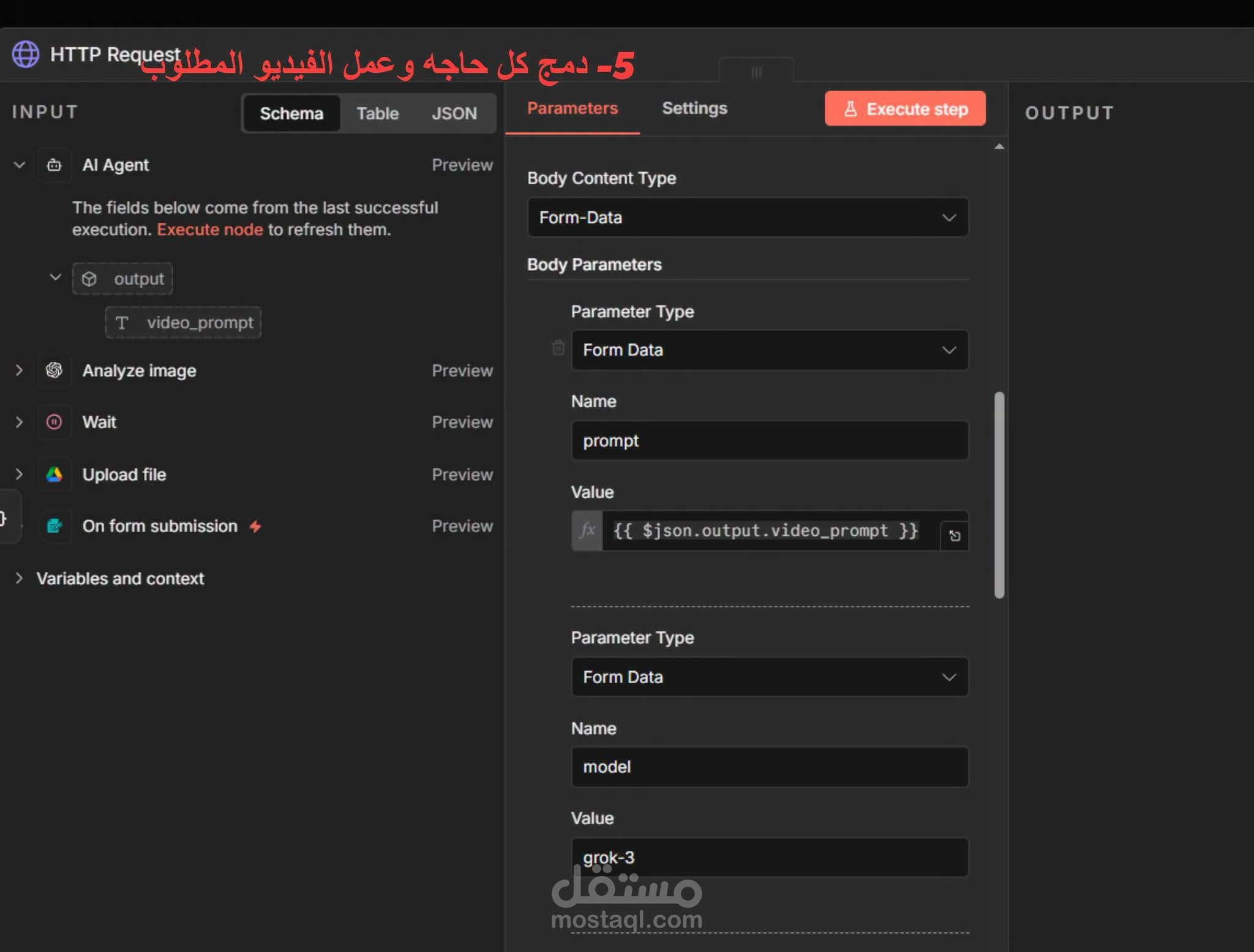
Task: Click the parameters panel vertical scrollbar
Action: coord(999,495)
